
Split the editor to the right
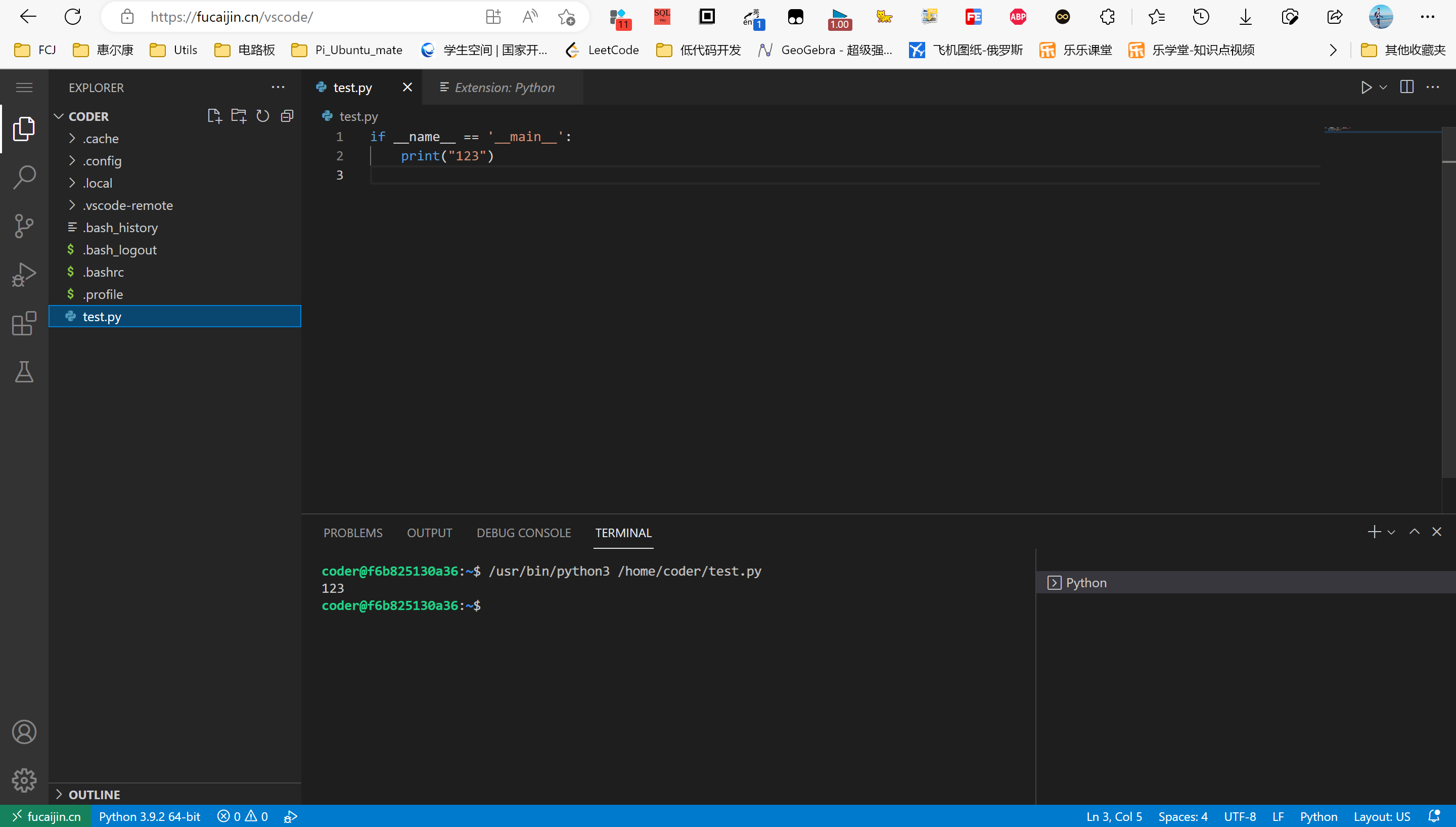coord(1406,87)
